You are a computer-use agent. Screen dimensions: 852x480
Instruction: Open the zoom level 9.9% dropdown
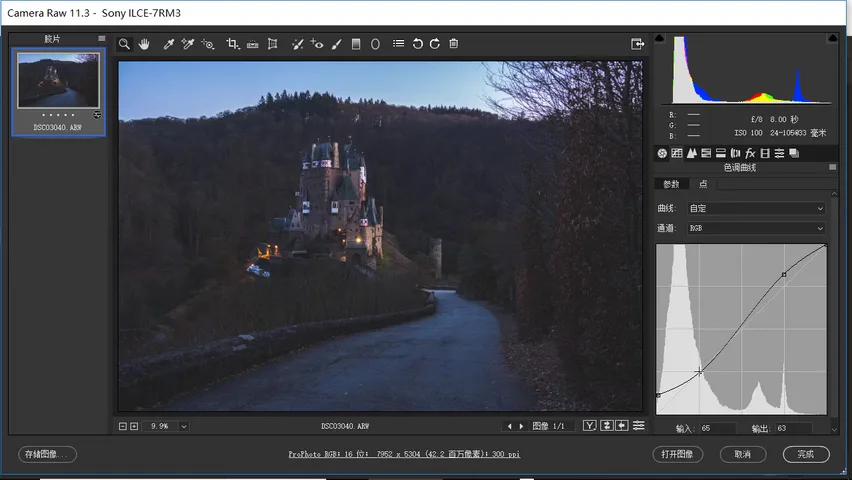point(184,426)
